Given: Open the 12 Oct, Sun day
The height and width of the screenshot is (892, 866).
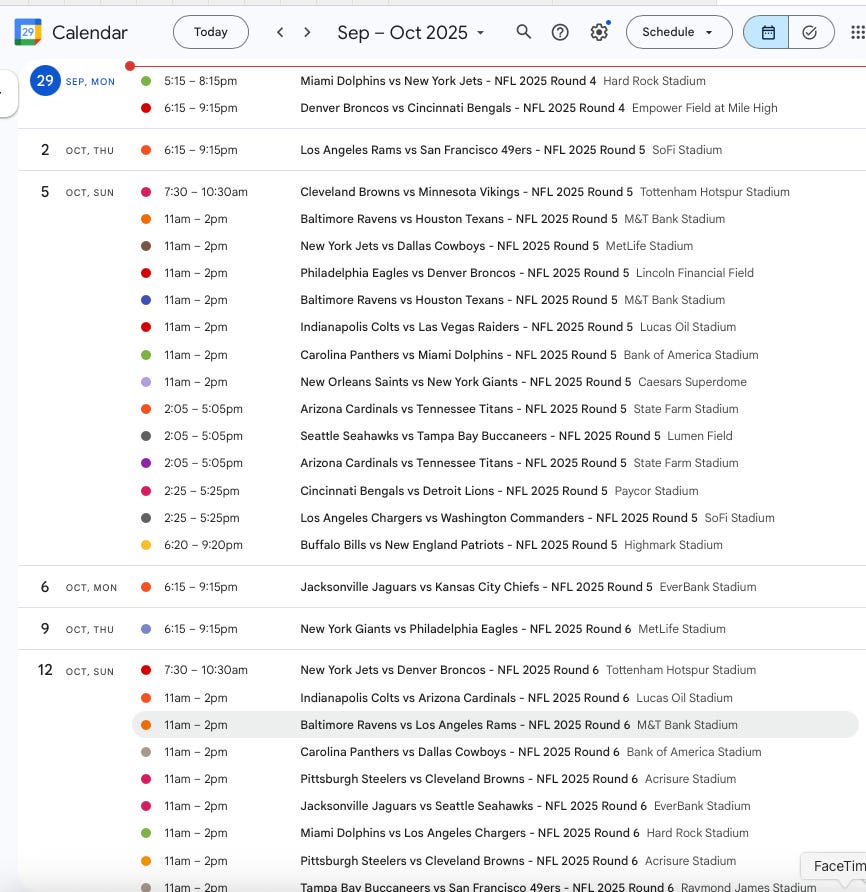Looking at the screenshot, I should (45, 670).
